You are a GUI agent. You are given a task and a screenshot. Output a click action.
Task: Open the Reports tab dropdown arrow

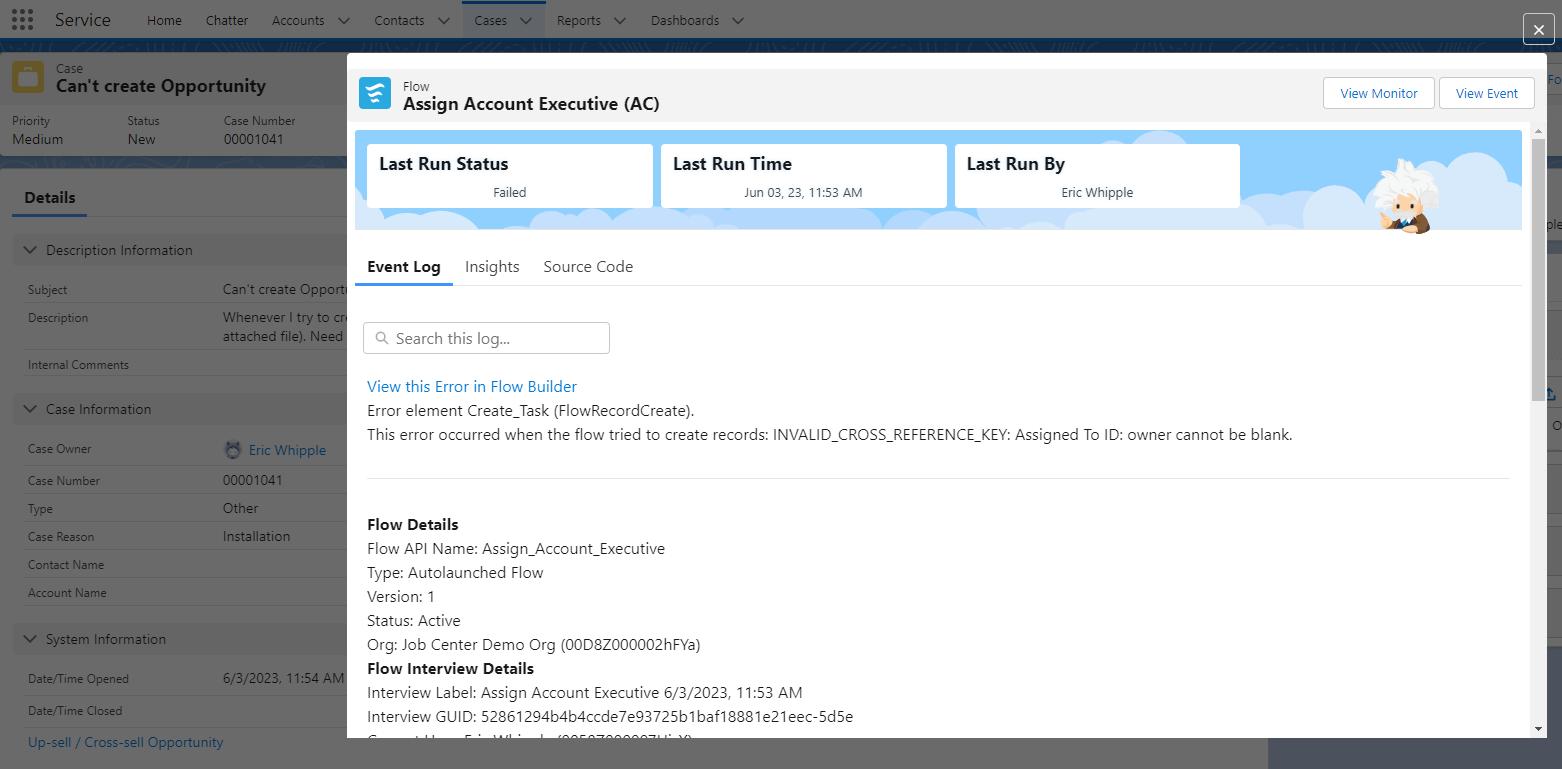pos(619,21)
